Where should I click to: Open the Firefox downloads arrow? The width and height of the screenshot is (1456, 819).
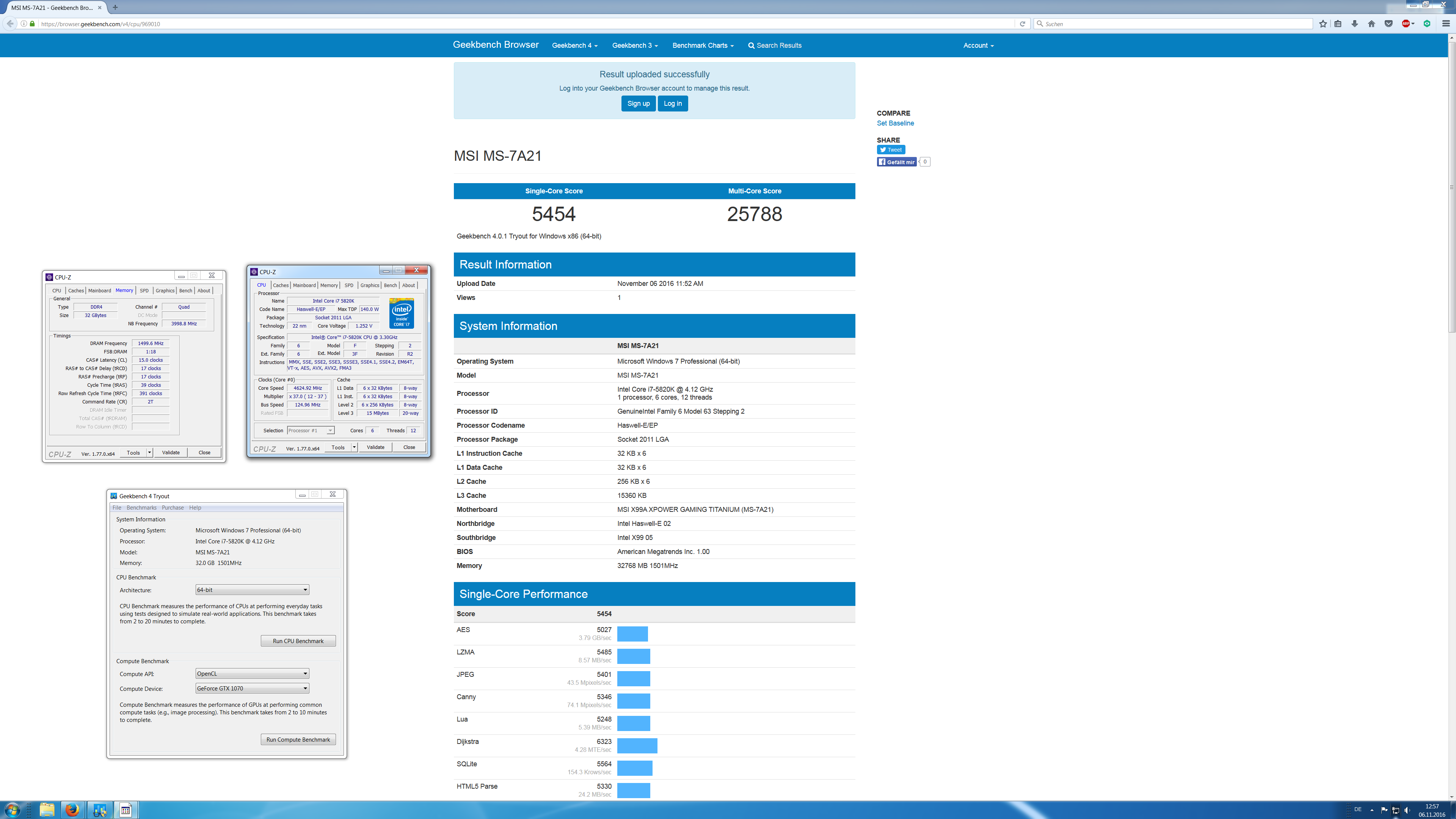pos(1355,24)
